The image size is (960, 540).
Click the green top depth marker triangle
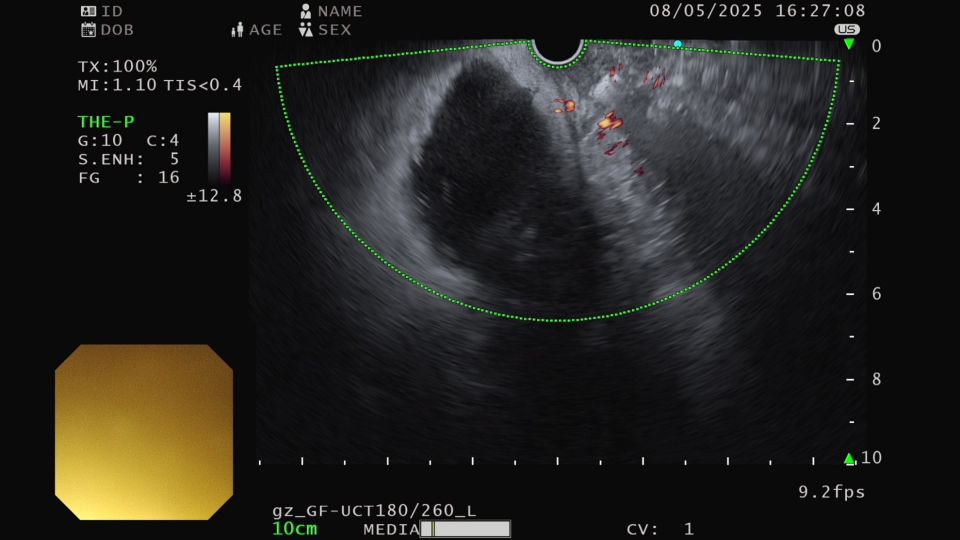point(849,44)
